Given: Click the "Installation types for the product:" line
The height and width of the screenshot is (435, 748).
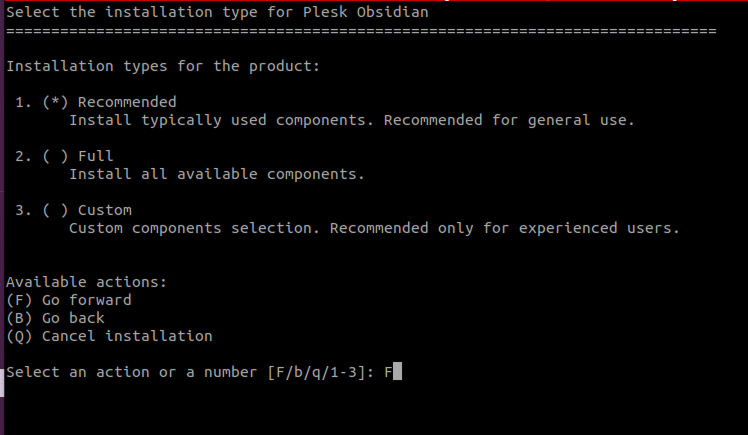Looking at the screenshot, I should (x=163, y=66).
